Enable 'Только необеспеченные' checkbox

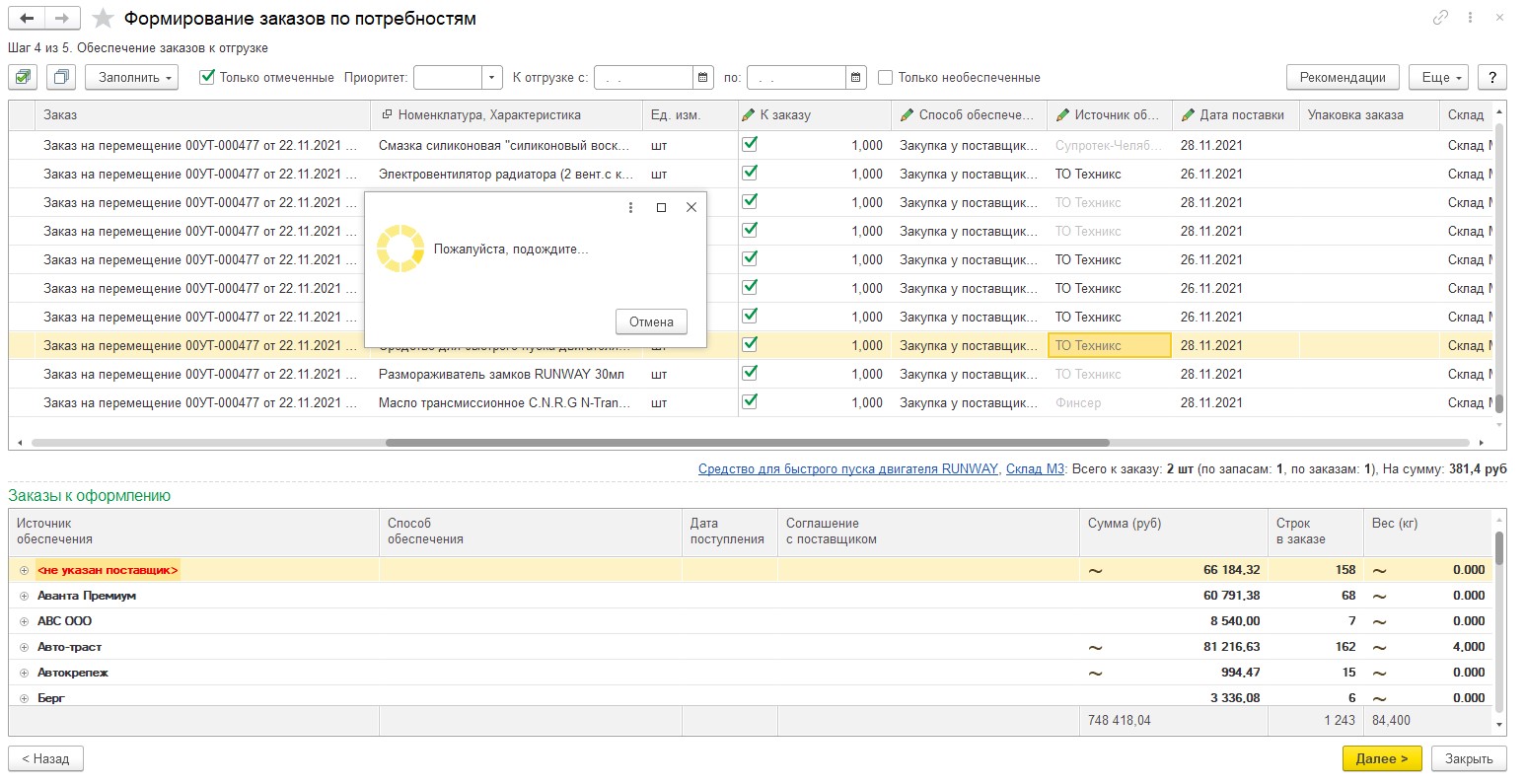tap(885, 77)
